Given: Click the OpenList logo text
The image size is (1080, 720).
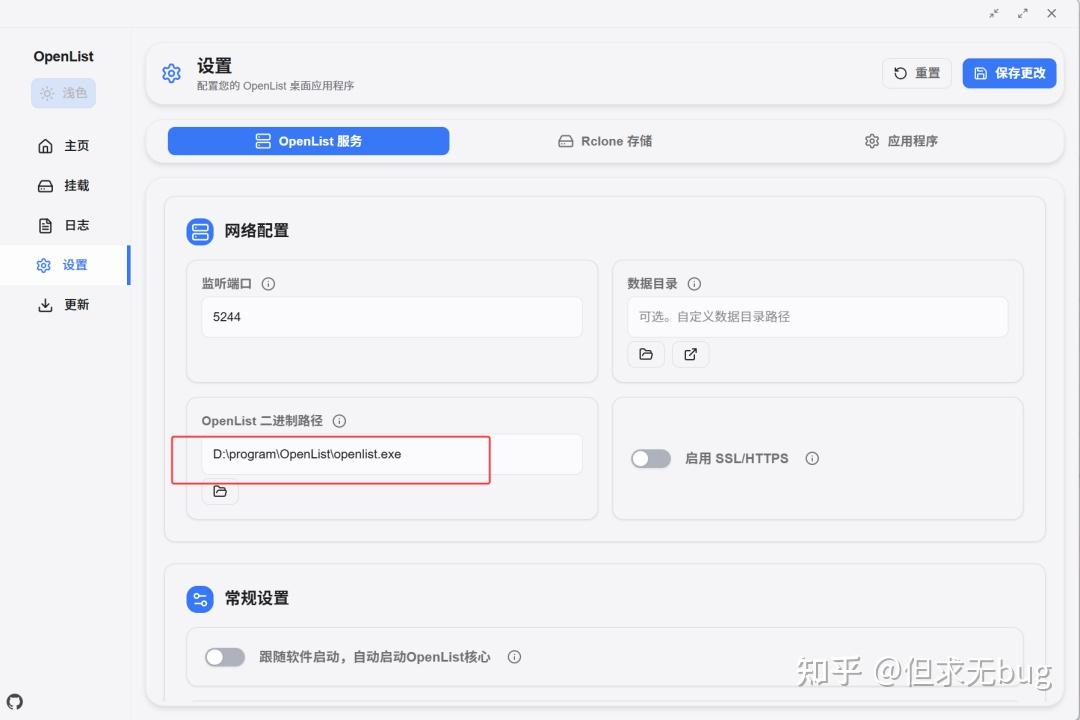Looking at the screenshot, I should pyautogui.click(x=63, y=56).
